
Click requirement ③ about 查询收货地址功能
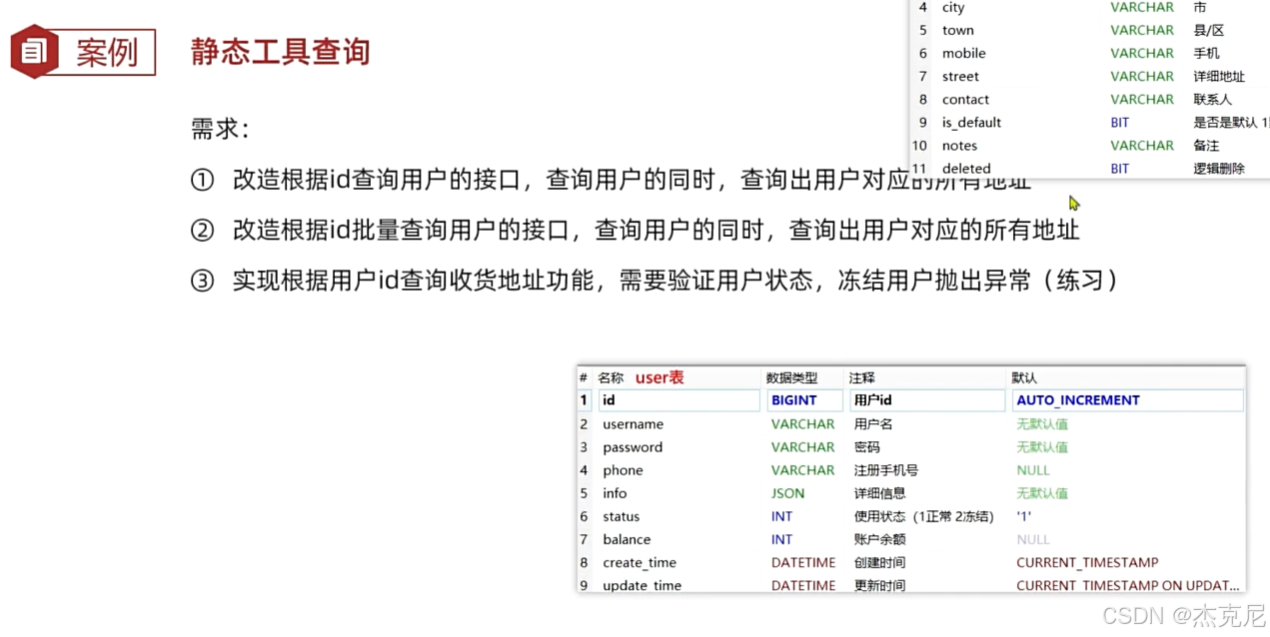coord(654,280)
